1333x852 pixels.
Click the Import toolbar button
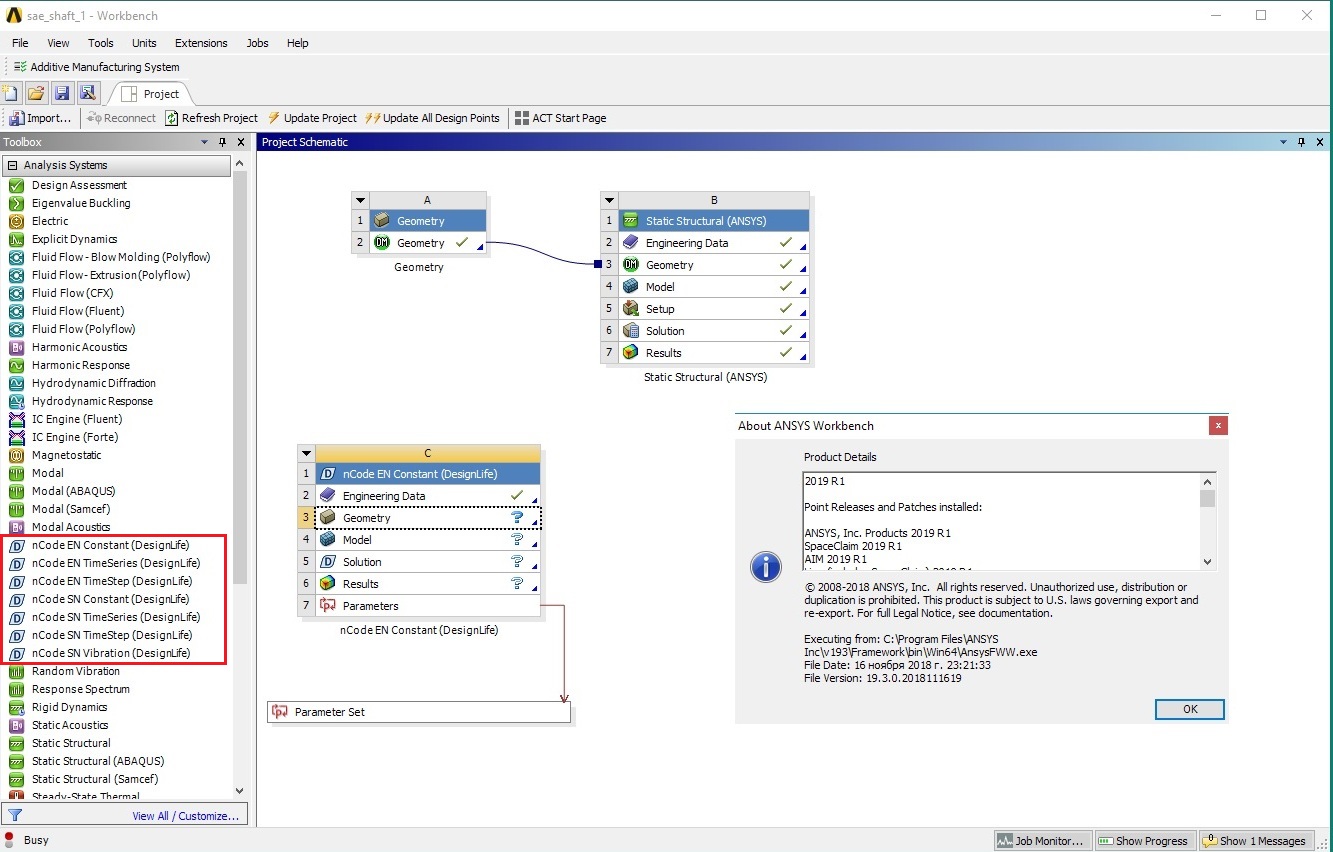point(41,118)
